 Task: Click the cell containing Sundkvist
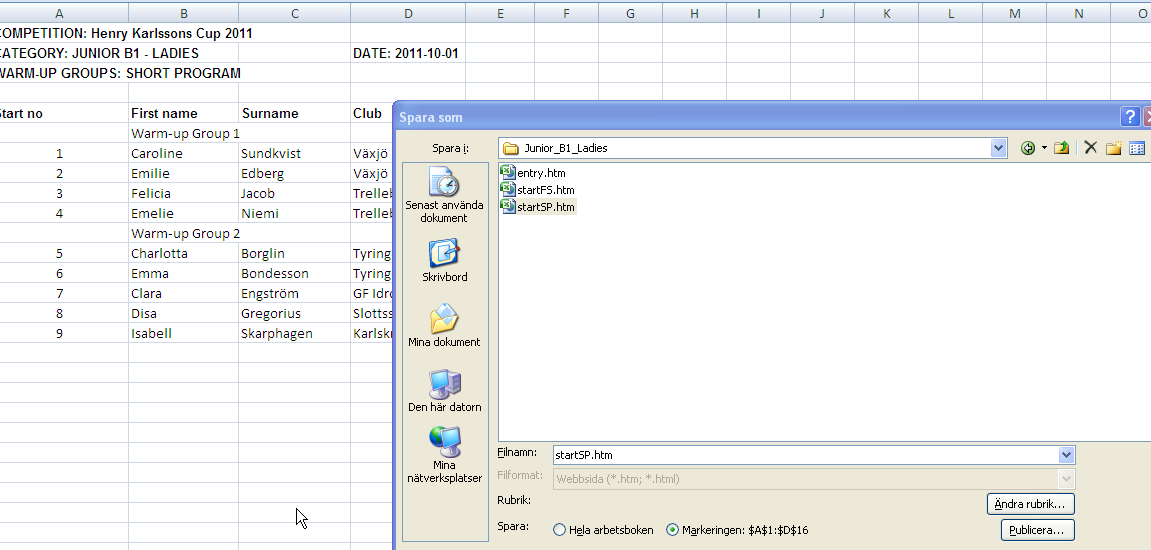[294, 153]
